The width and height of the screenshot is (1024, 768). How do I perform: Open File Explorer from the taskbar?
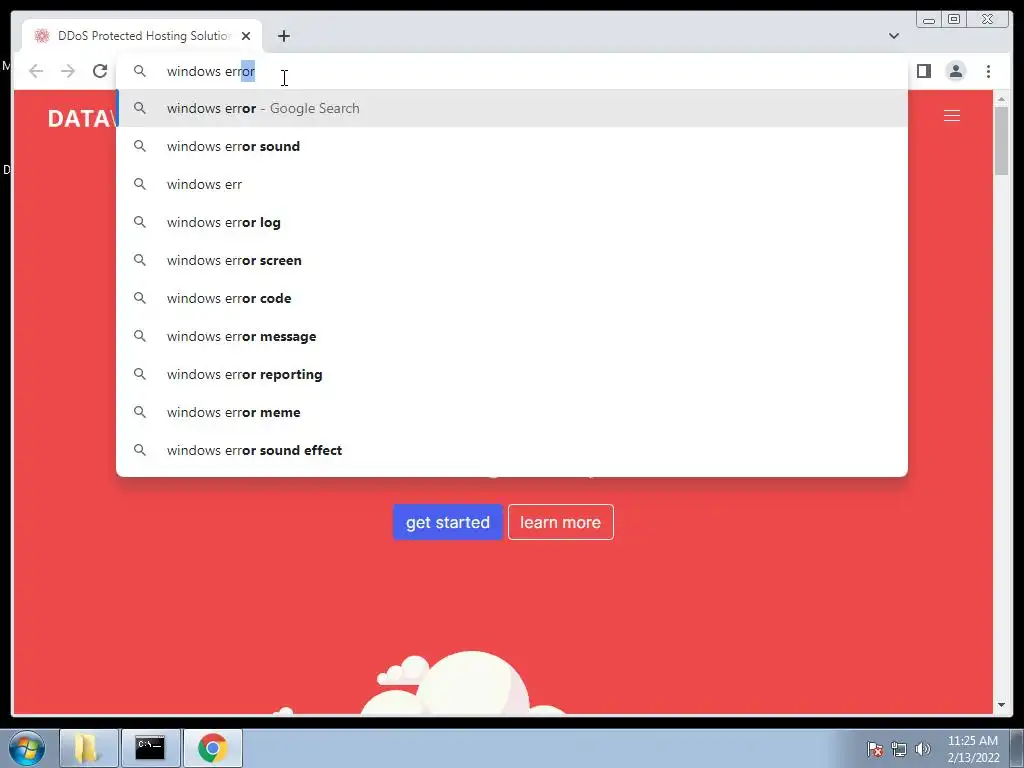89,748
